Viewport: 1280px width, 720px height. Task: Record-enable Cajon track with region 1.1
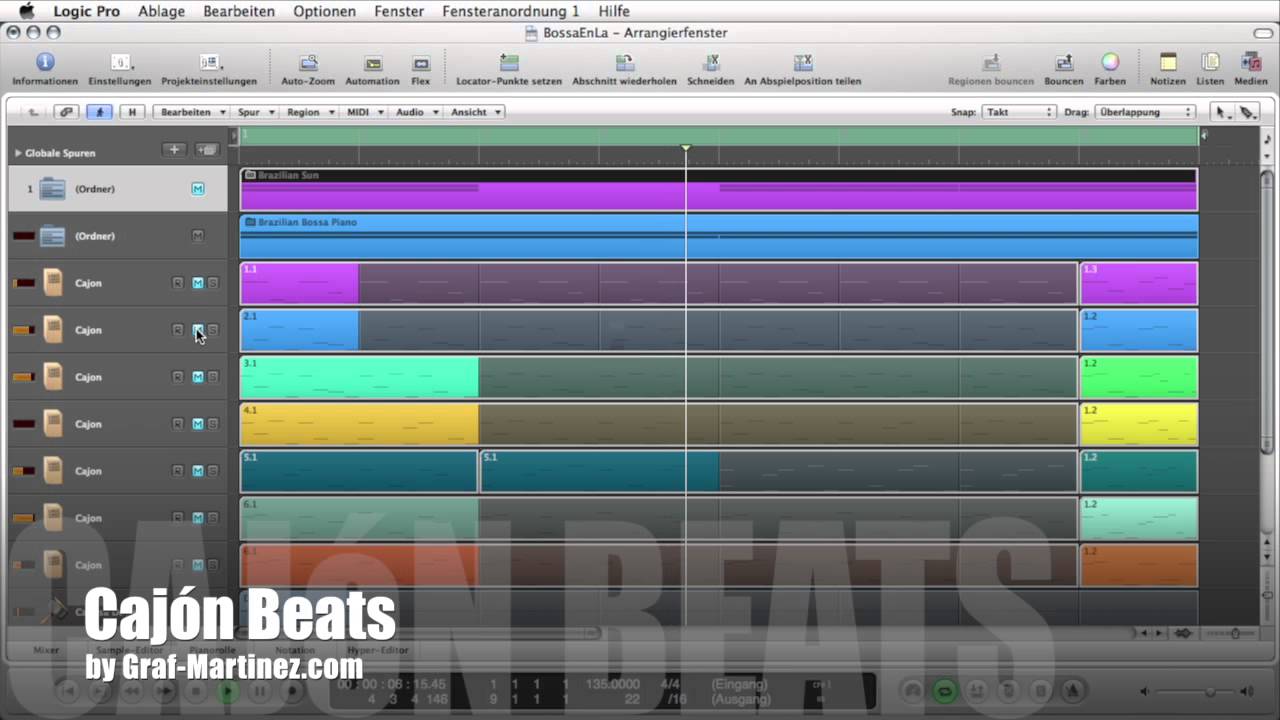tap(178, 283)
